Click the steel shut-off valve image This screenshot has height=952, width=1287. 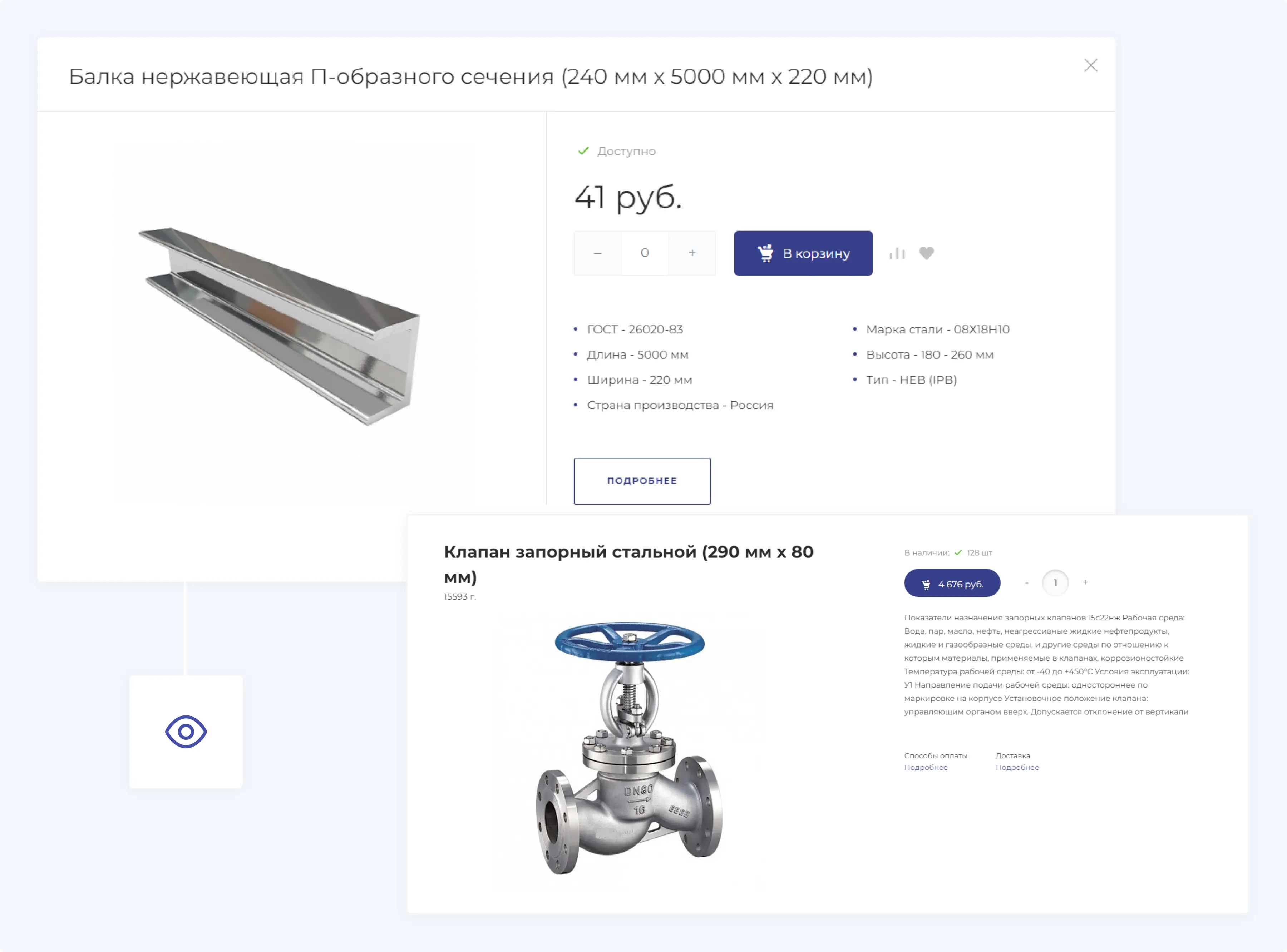click(x=630, y=748)
